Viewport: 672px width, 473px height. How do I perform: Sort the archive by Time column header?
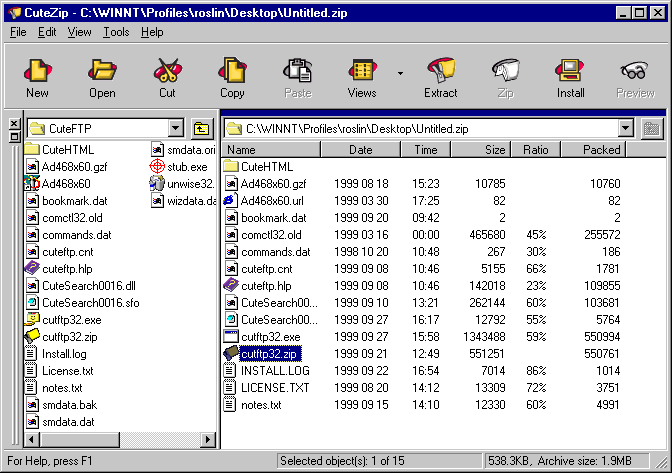[426, 150]
